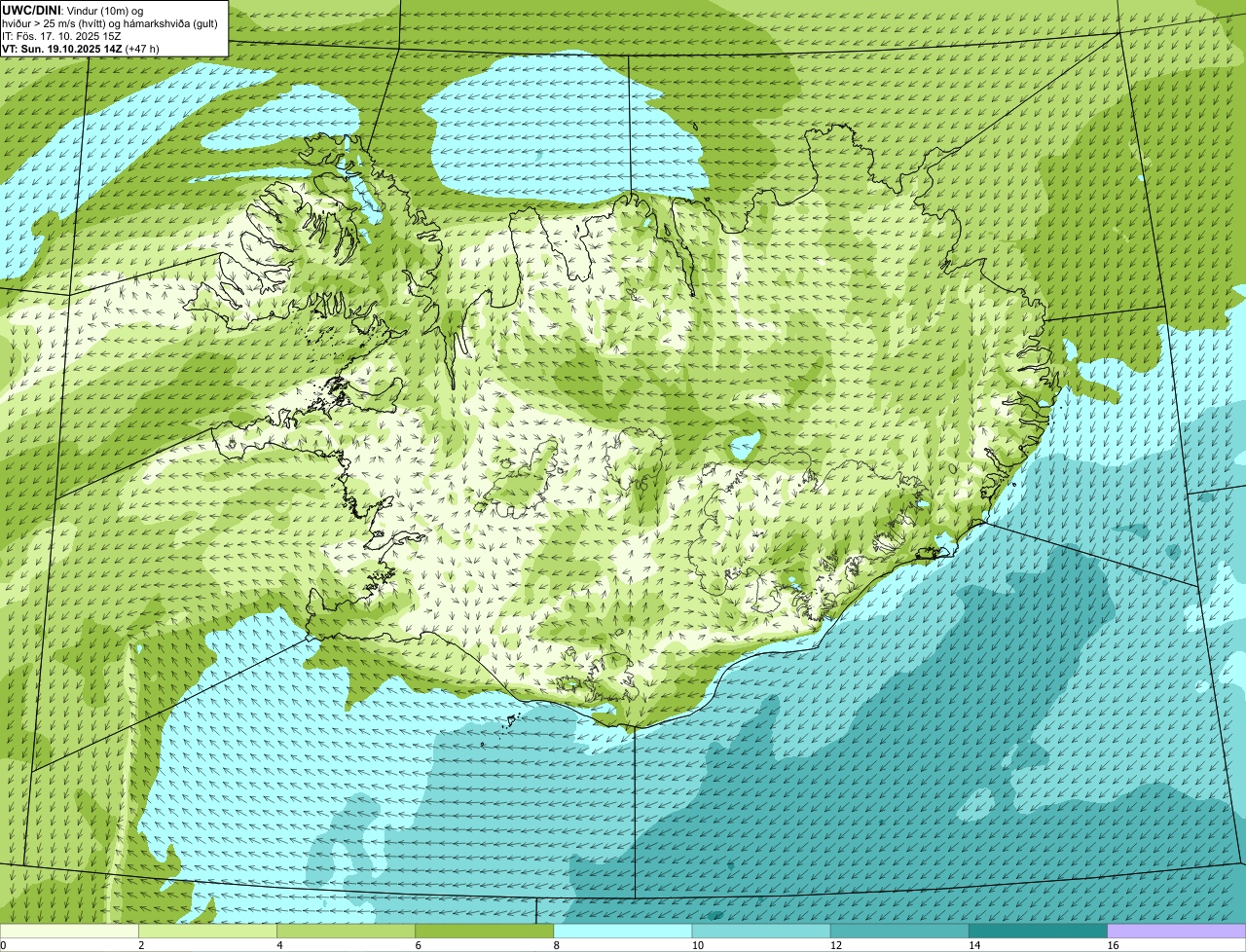
Task: Choose the 6–8 m/s olive green legend segment
Action: 485,931
